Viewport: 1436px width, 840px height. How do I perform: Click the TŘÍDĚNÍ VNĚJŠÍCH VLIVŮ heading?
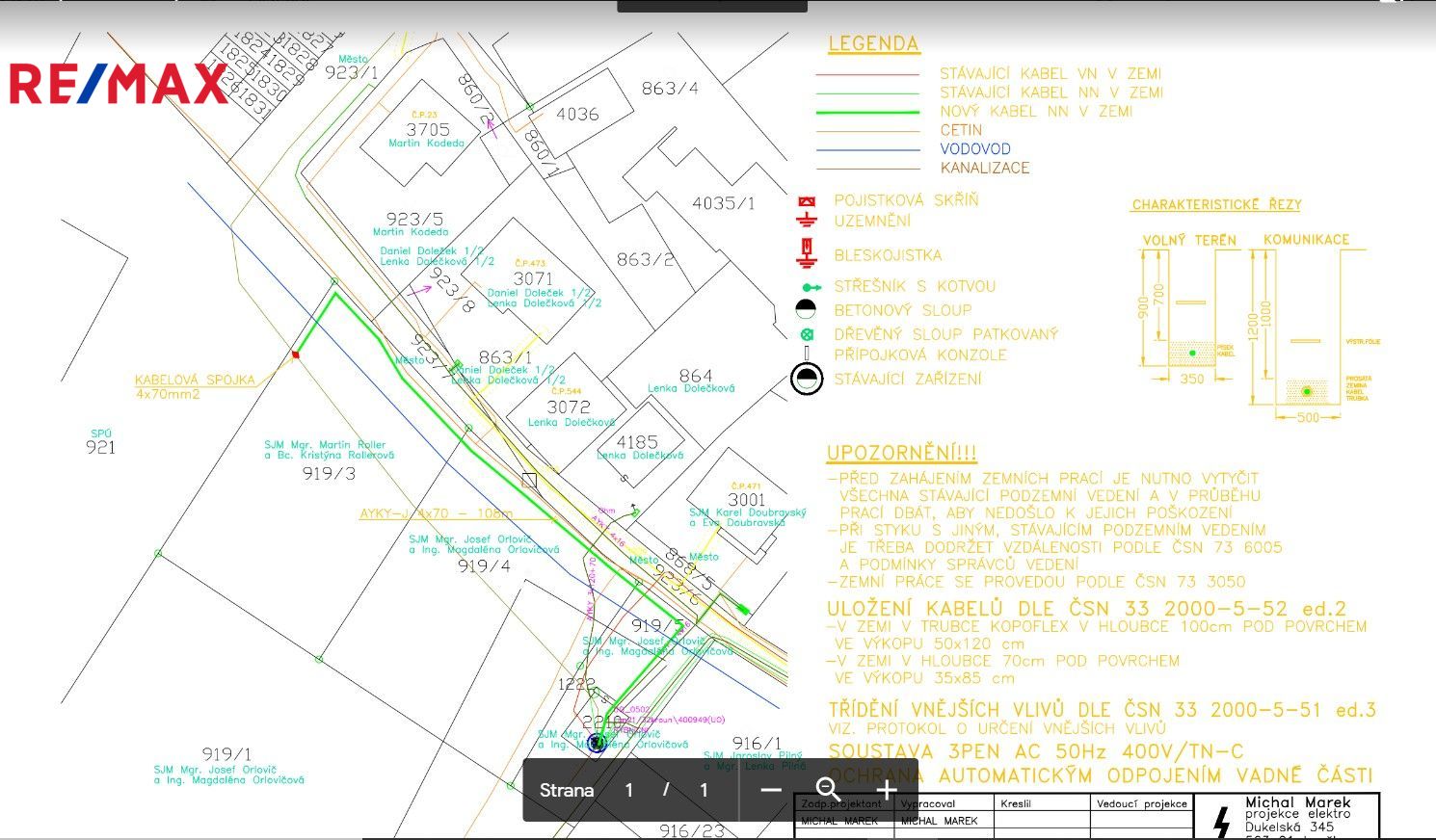[1102, 710]
